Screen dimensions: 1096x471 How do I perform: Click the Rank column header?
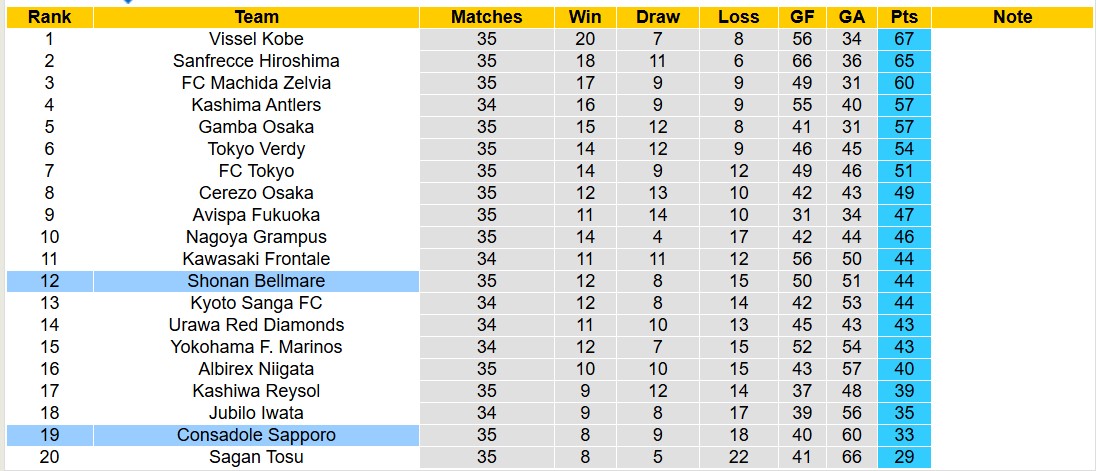tap(49, 17)
